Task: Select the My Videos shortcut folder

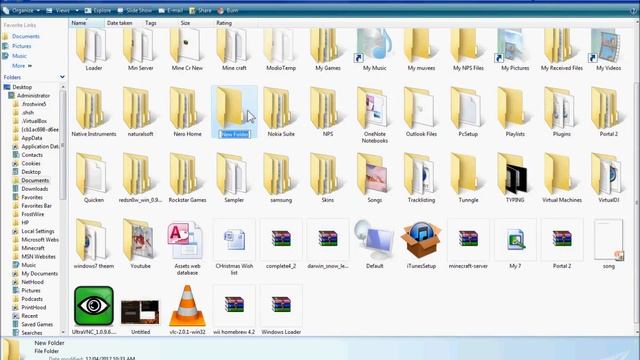Action: point(608,49)
